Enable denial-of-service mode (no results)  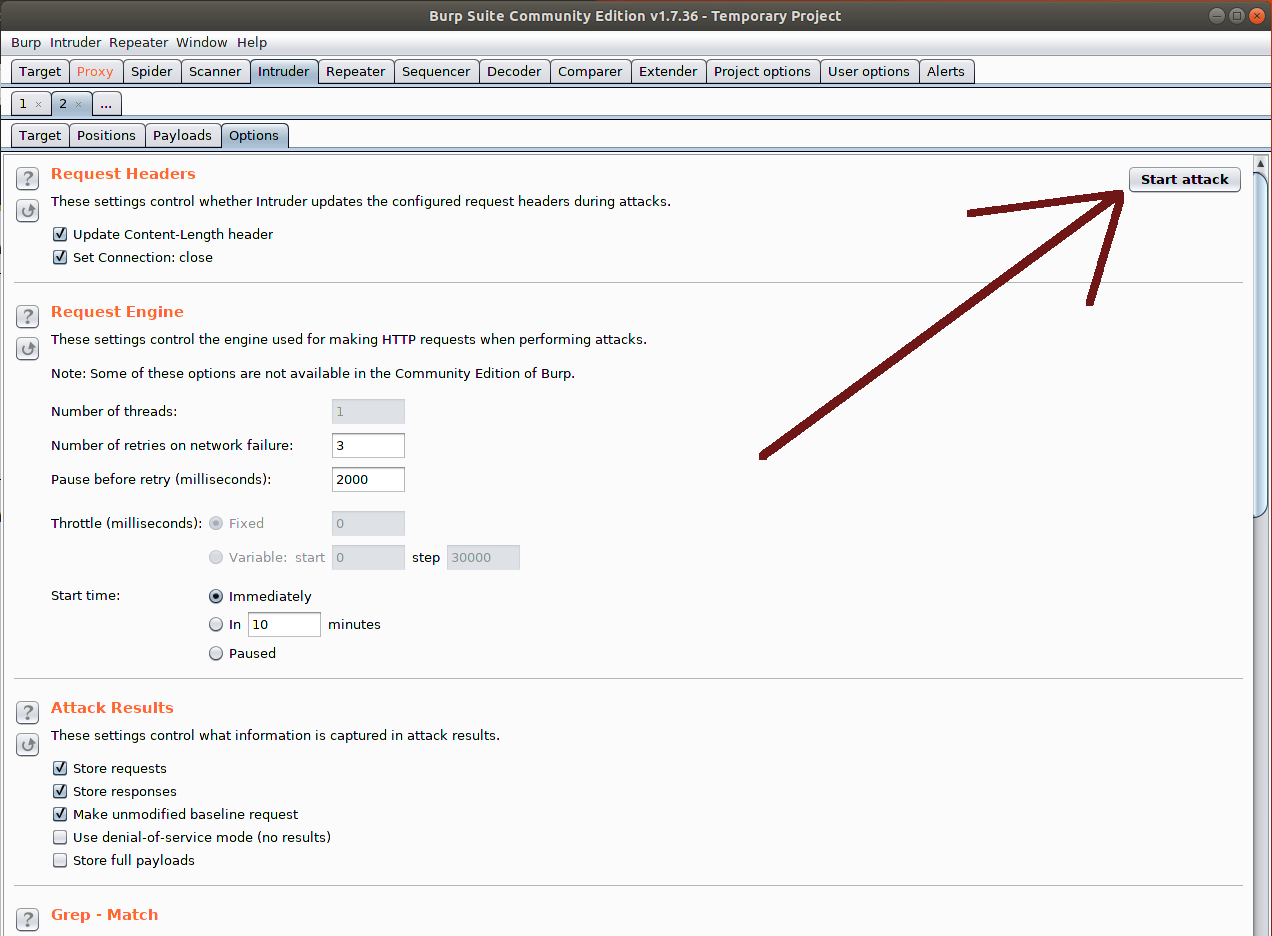pyautogui.click(x=60, y=837)
